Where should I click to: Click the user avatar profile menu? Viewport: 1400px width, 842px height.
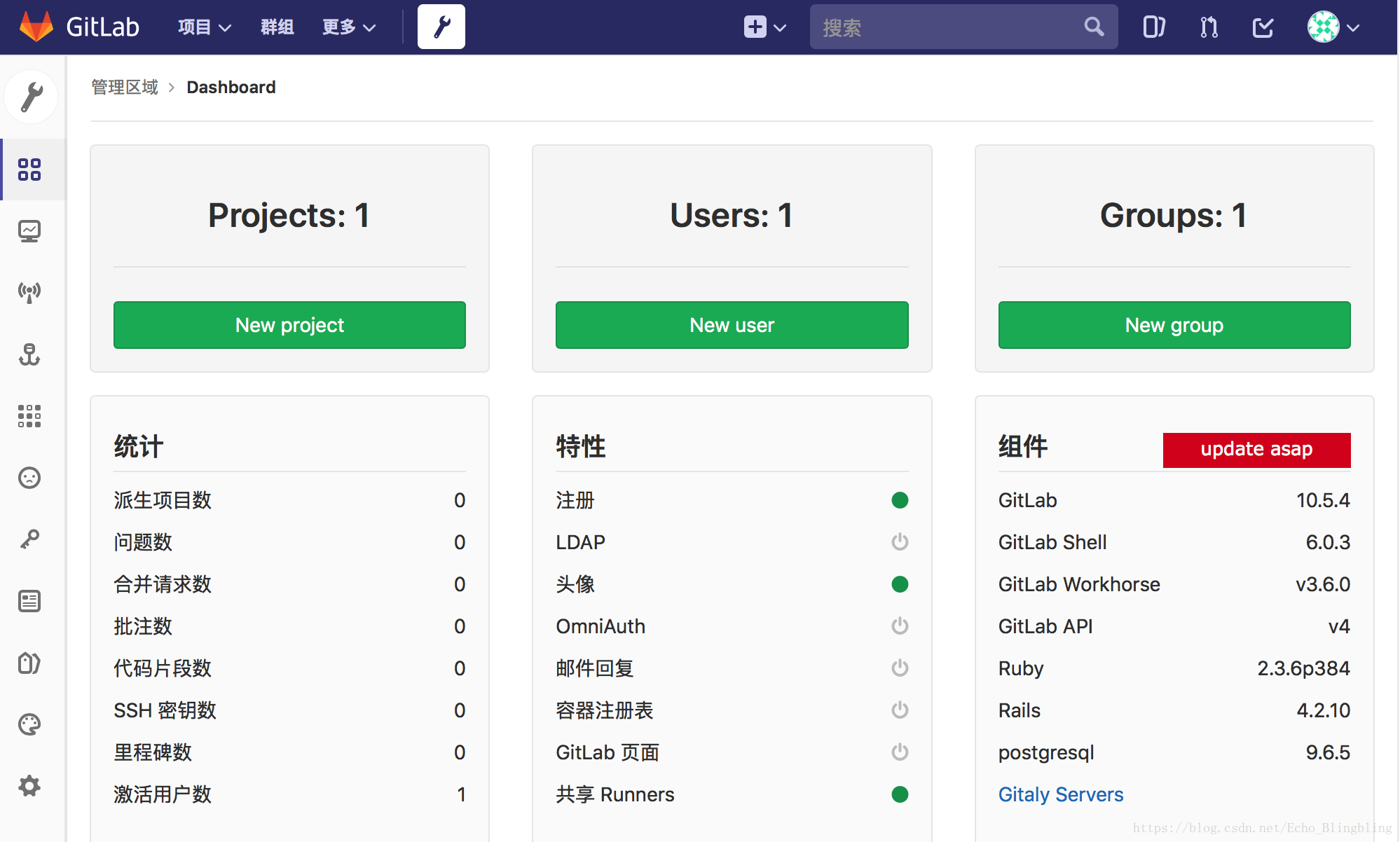(x=1324, y=27)
